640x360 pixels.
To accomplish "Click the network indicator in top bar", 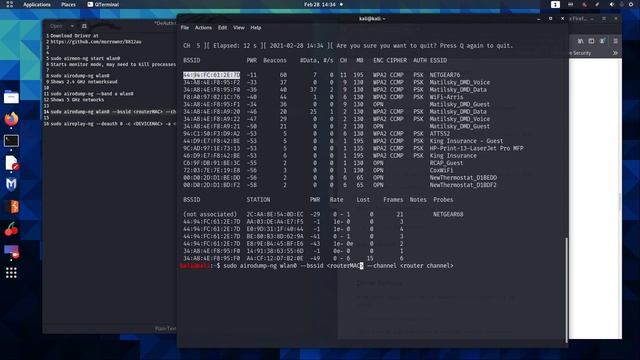I will point(570,4).
